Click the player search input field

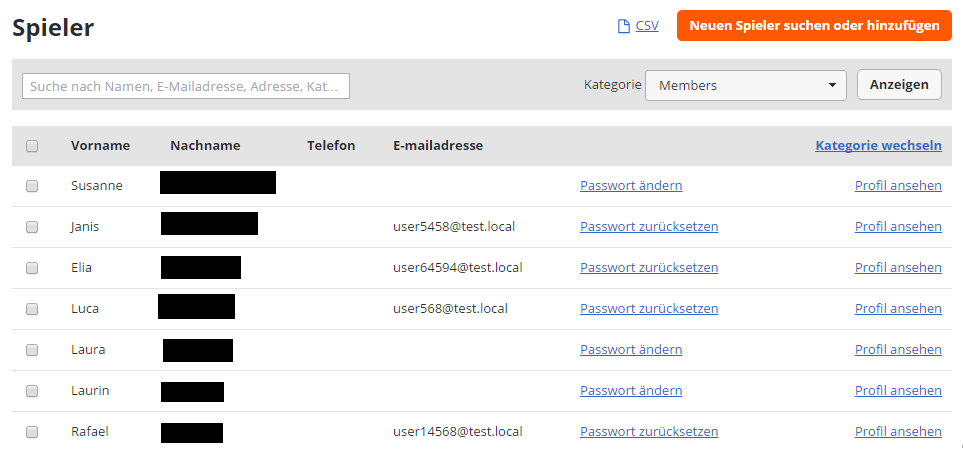coord(186,86)
